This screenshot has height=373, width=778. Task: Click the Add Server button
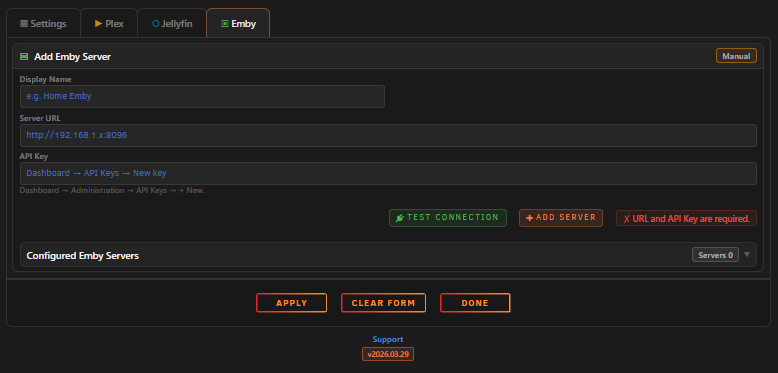tap(561, 218)
